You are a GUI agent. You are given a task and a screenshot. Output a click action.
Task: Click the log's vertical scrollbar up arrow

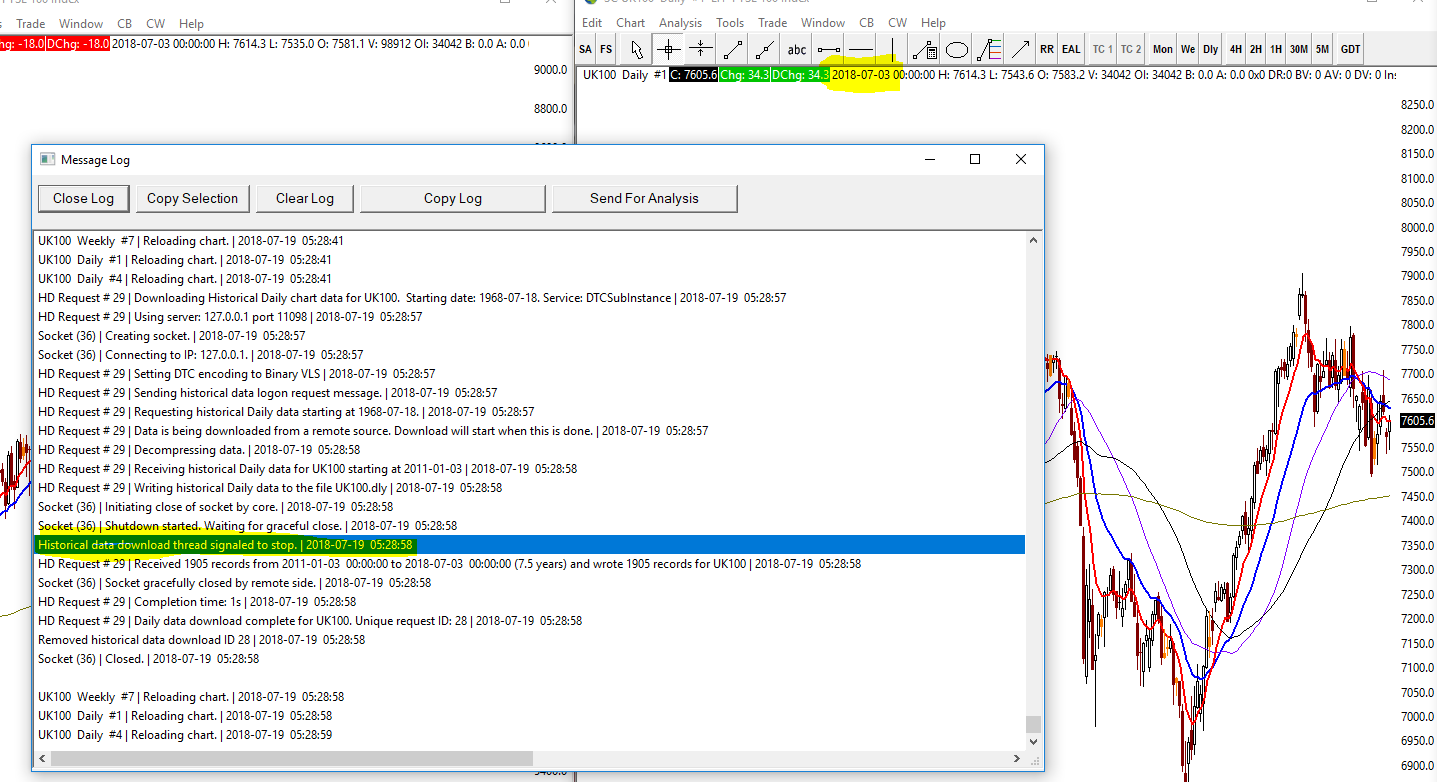tap(1033, 240)
